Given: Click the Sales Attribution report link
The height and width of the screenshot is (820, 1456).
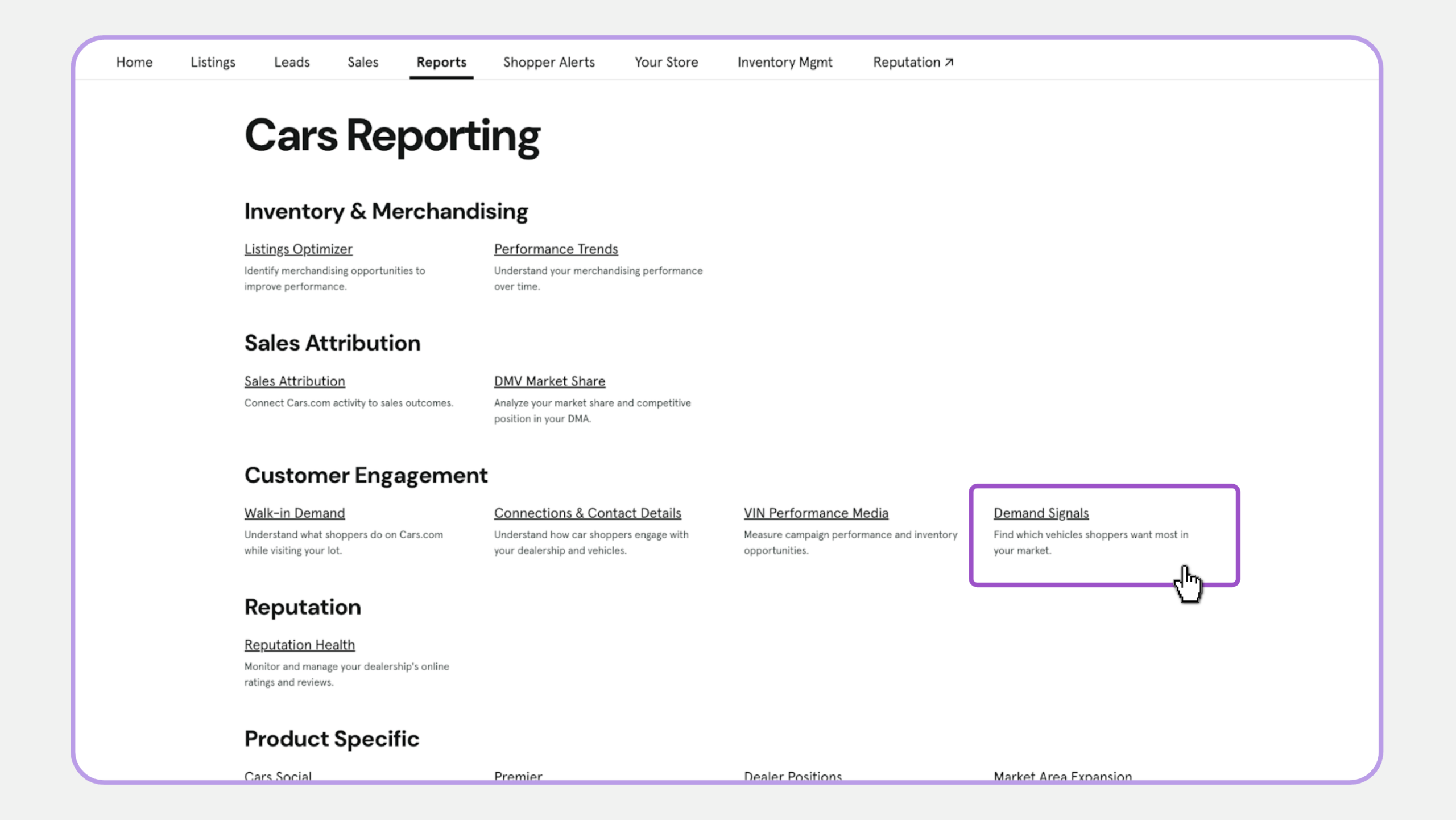Looking at the screenshot, I should (295, 381).
